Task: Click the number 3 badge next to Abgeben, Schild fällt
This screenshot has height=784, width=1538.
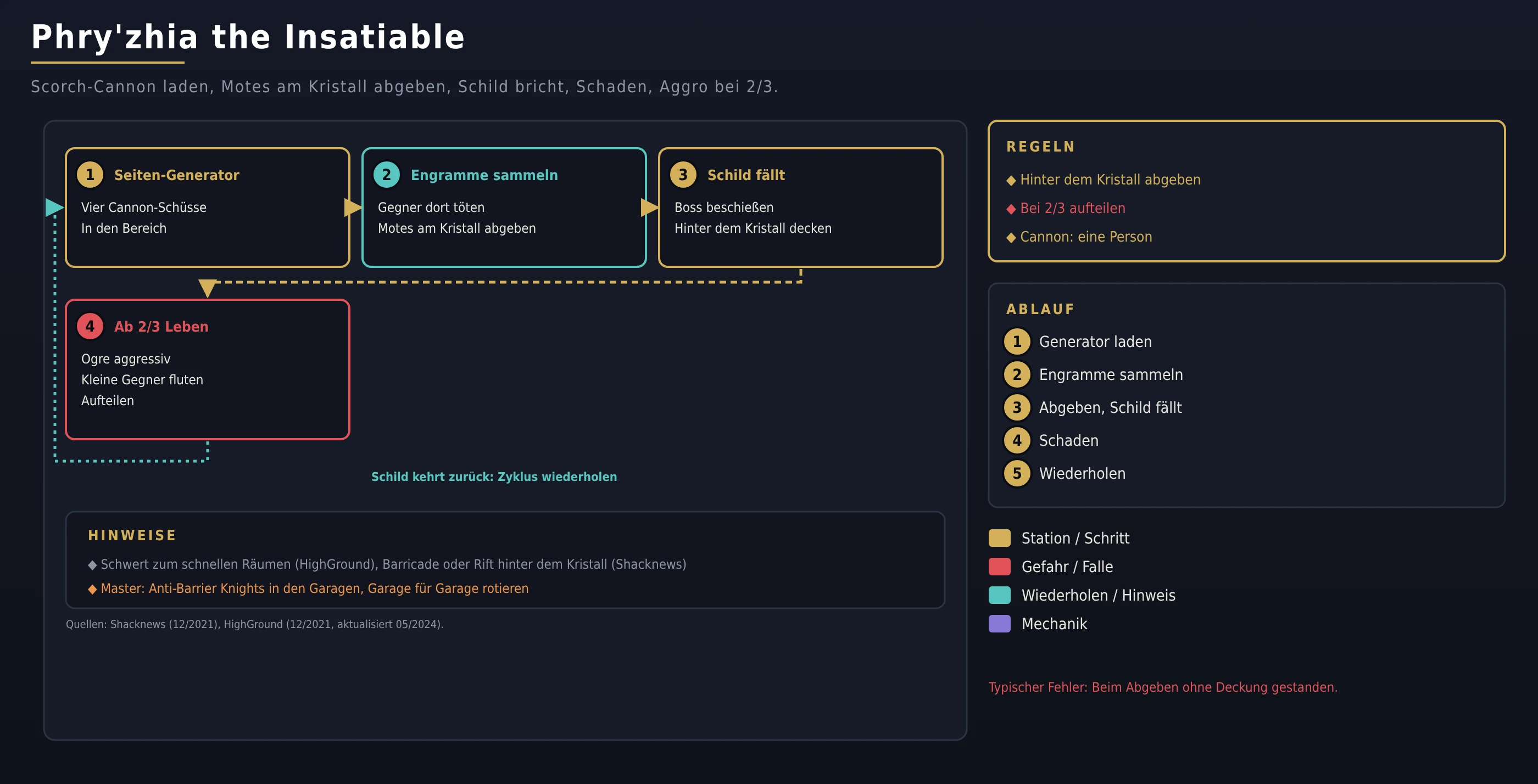Action: [1017, 407]
